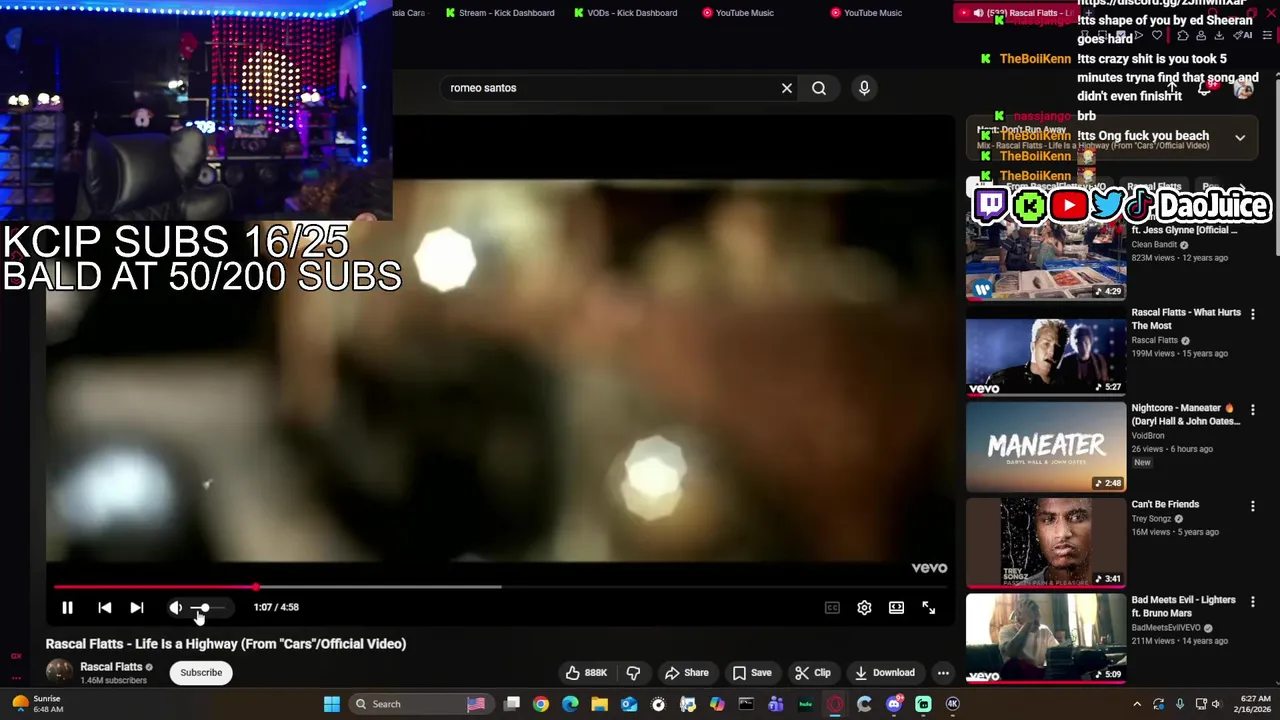1280x720 pixels.
Task: Open the player settings gear
Action: (864, 607)
